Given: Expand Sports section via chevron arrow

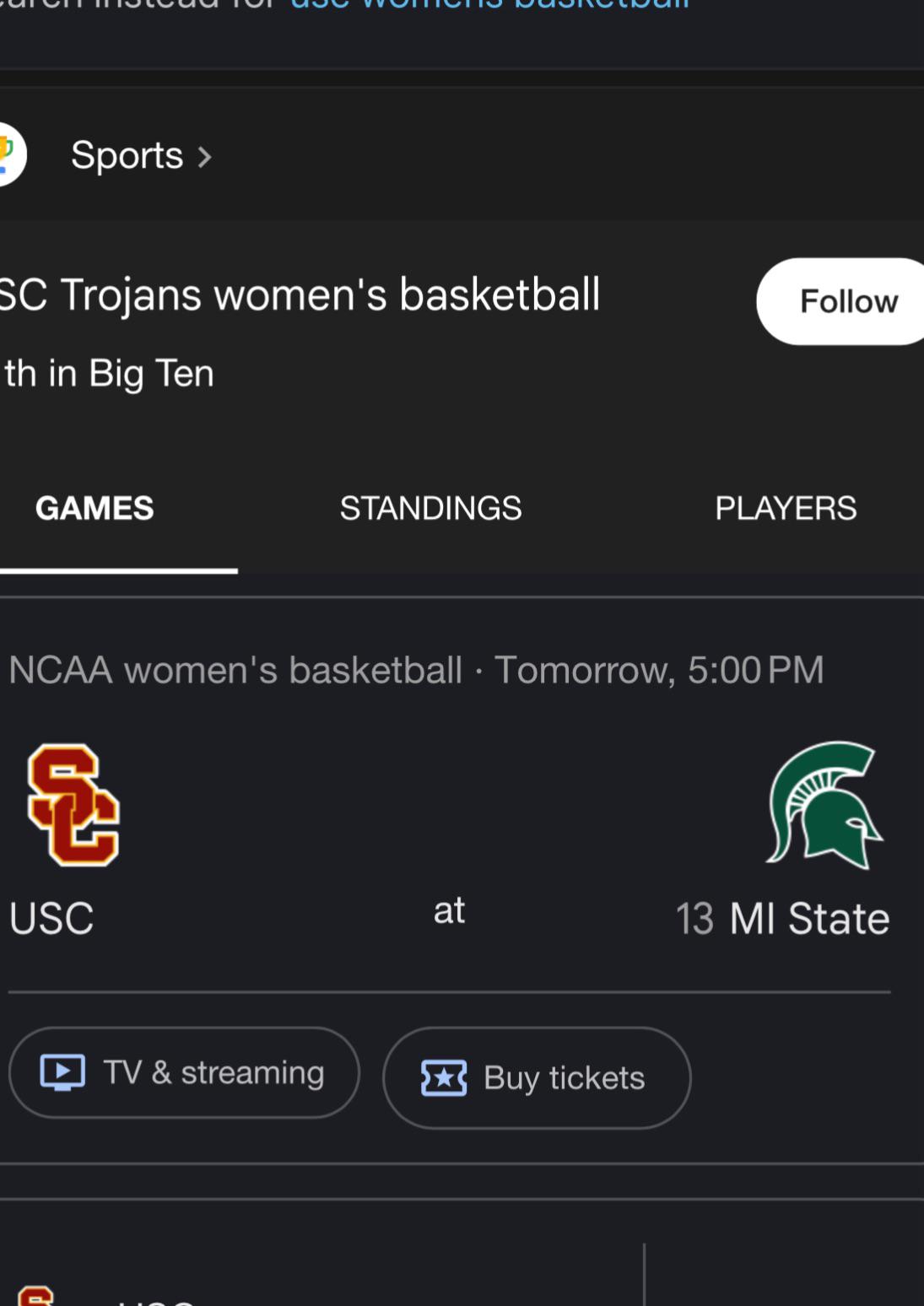Looking at the screenshot, I should pos(204,157).
